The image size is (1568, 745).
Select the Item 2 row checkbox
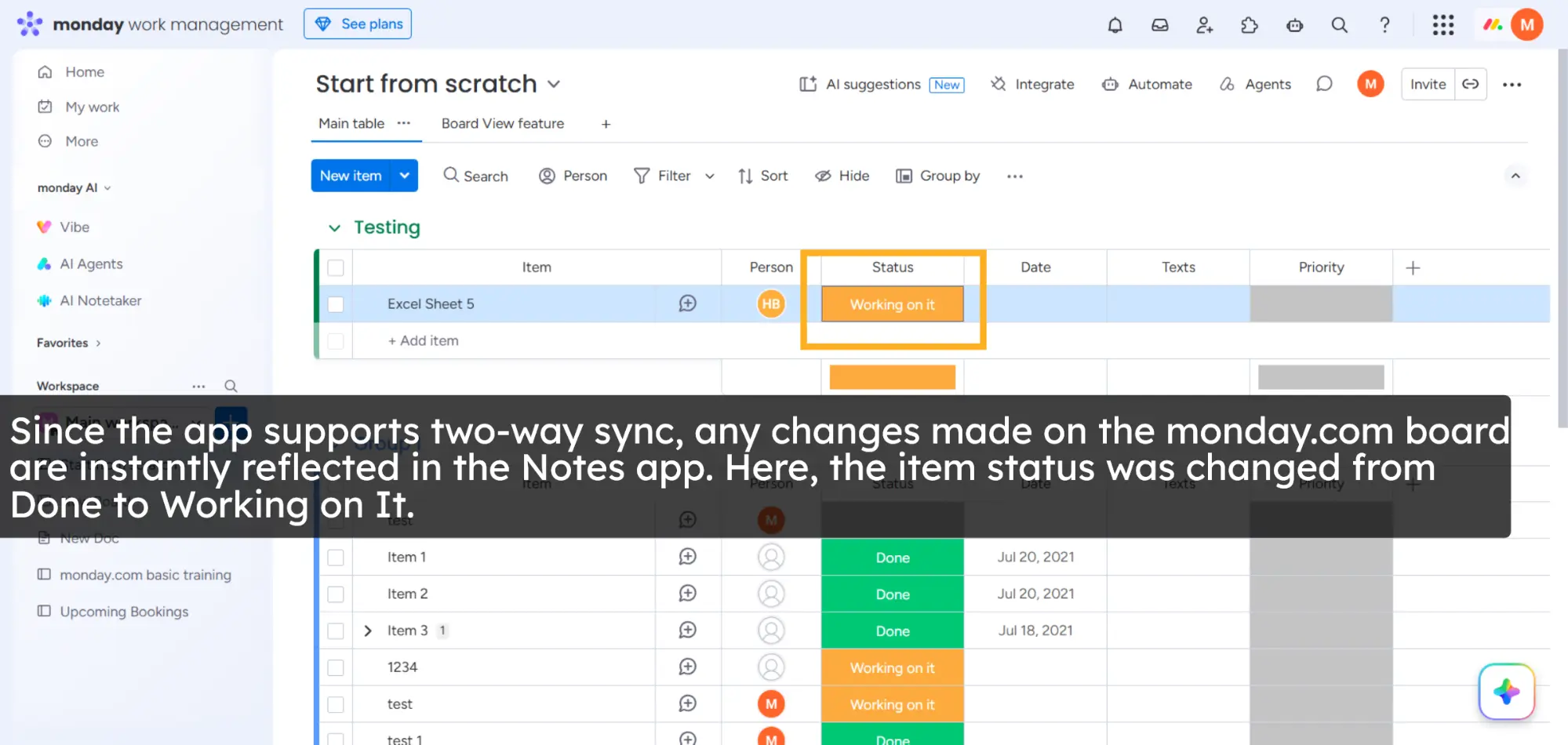click(336, 594)
